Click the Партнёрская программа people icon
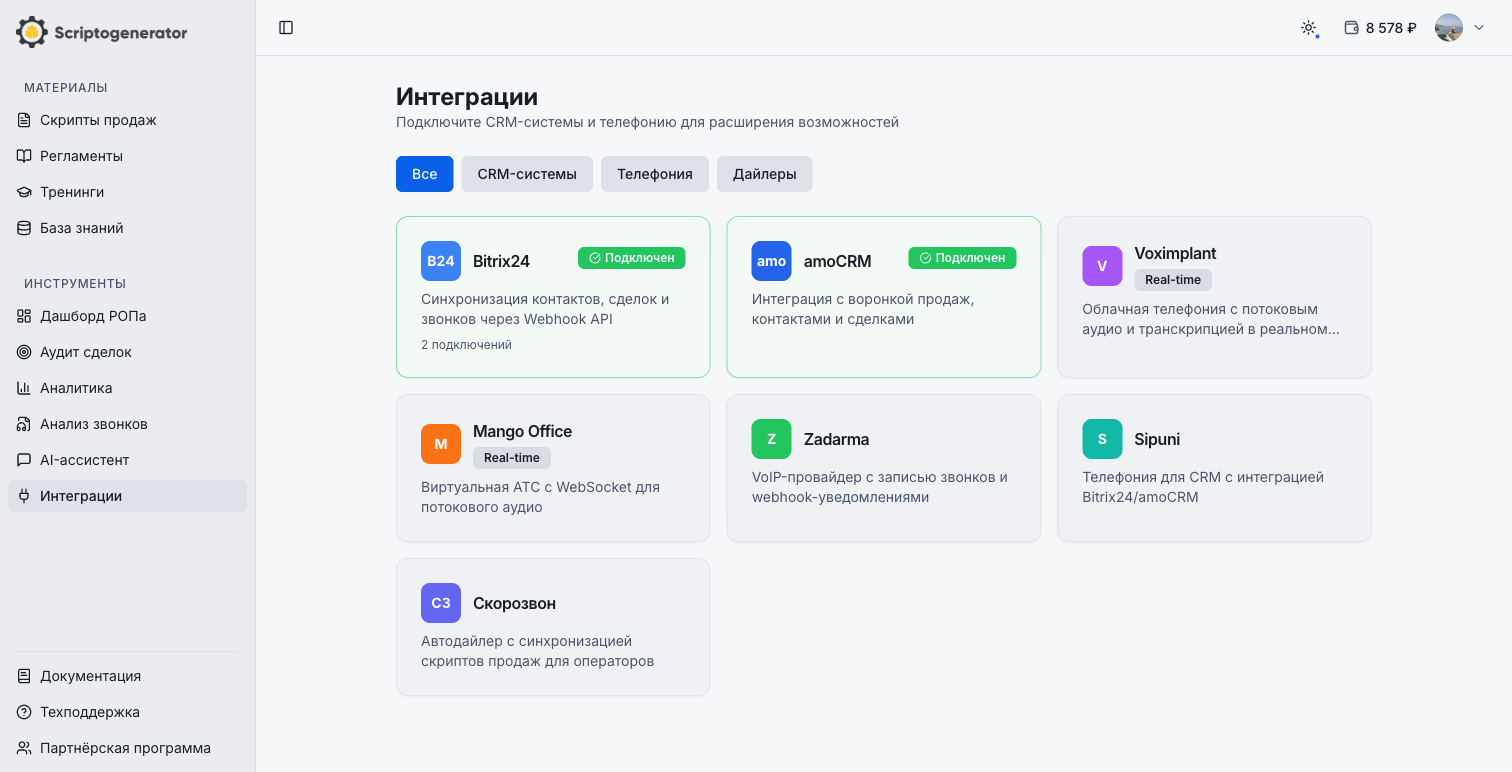 (24, 748)
